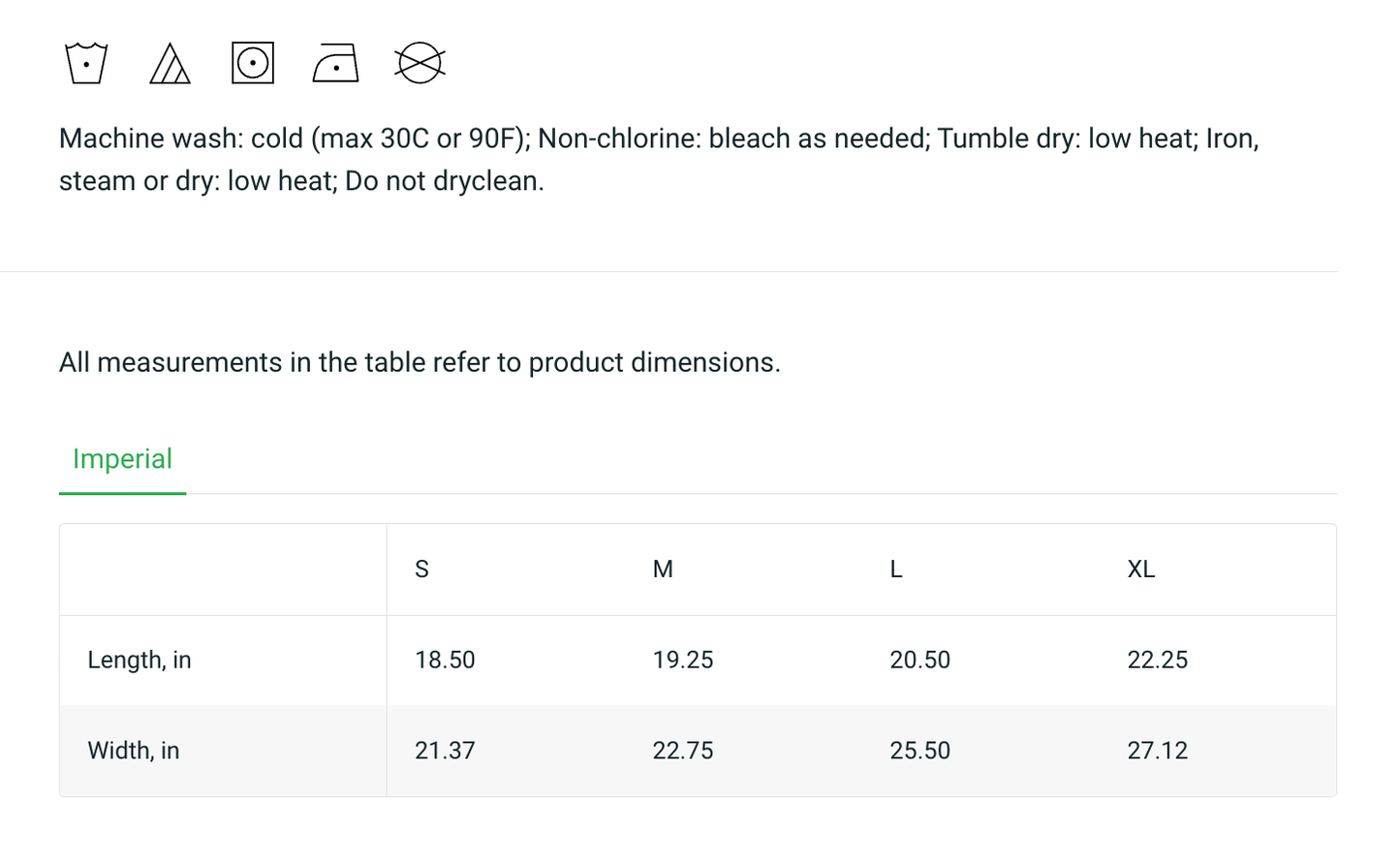This screenshot has width=1400, height=863.
Task: Select the S size column header
Action: (421, 570)
